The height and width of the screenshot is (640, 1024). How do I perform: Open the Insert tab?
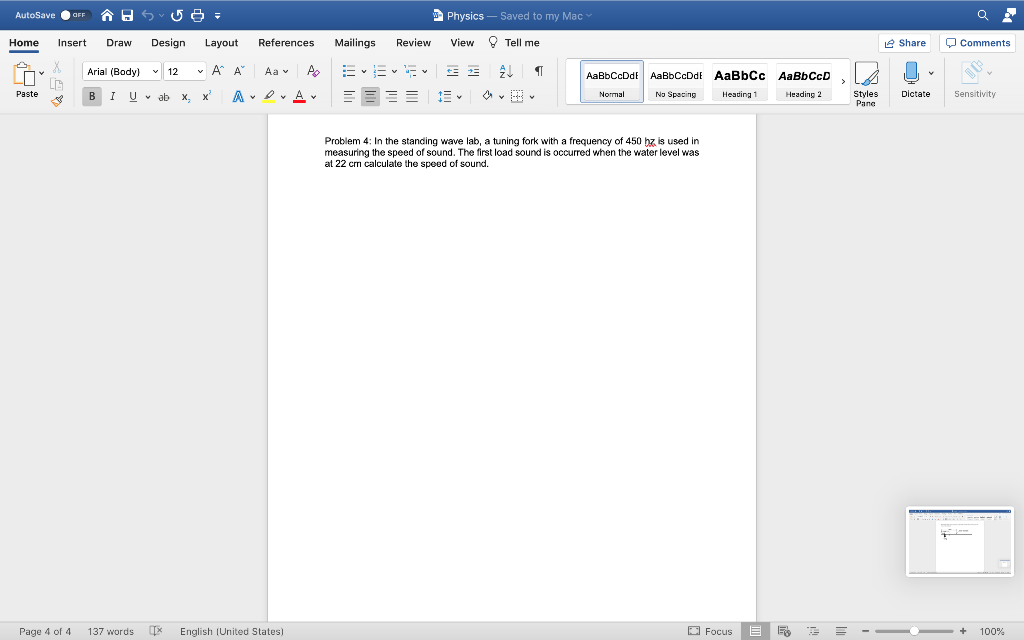[x=72, y=42]
